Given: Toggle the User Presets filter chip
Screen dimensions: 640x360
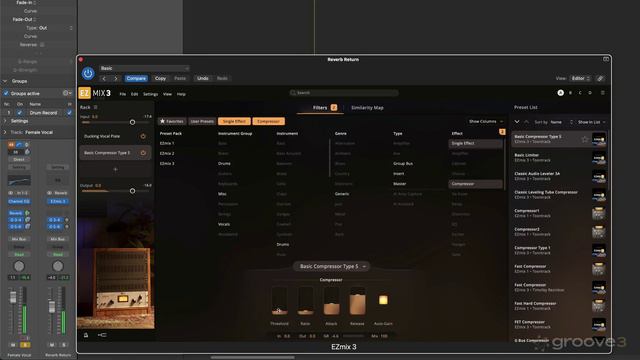Looking at the screenshot, I should 202,121.
